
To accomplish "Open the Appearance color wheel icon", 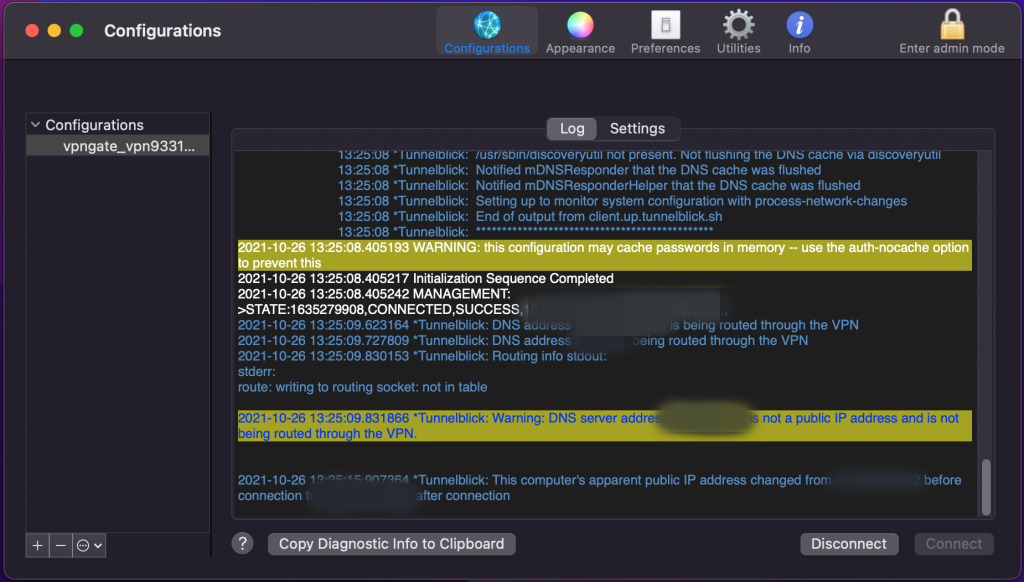I will pyautogui.click(x=580, y=31).
